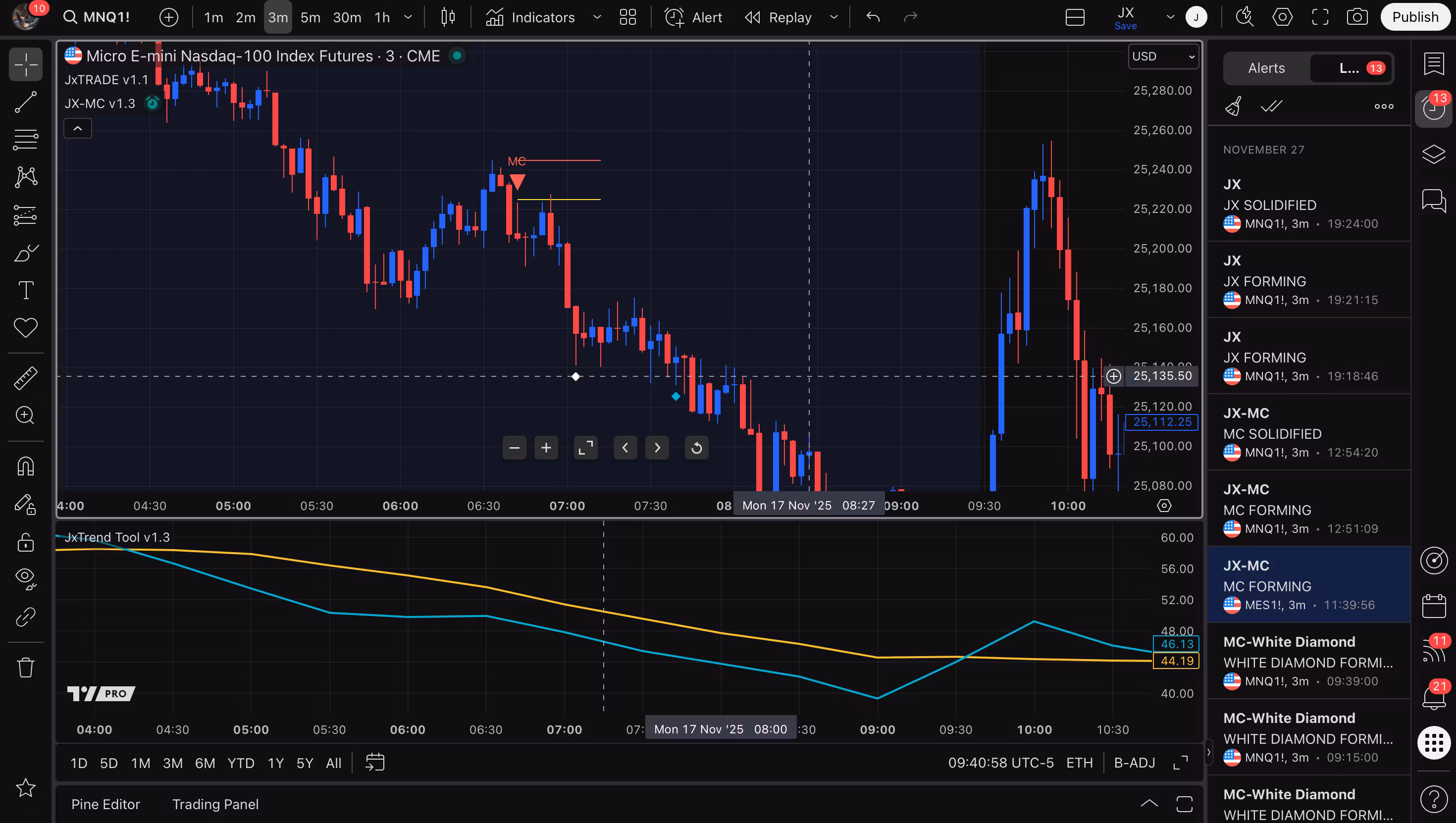Image resolution: width=1456 pixels, height=823 pixels.
Task: Click the chart type candles icon
Action: 448,17
